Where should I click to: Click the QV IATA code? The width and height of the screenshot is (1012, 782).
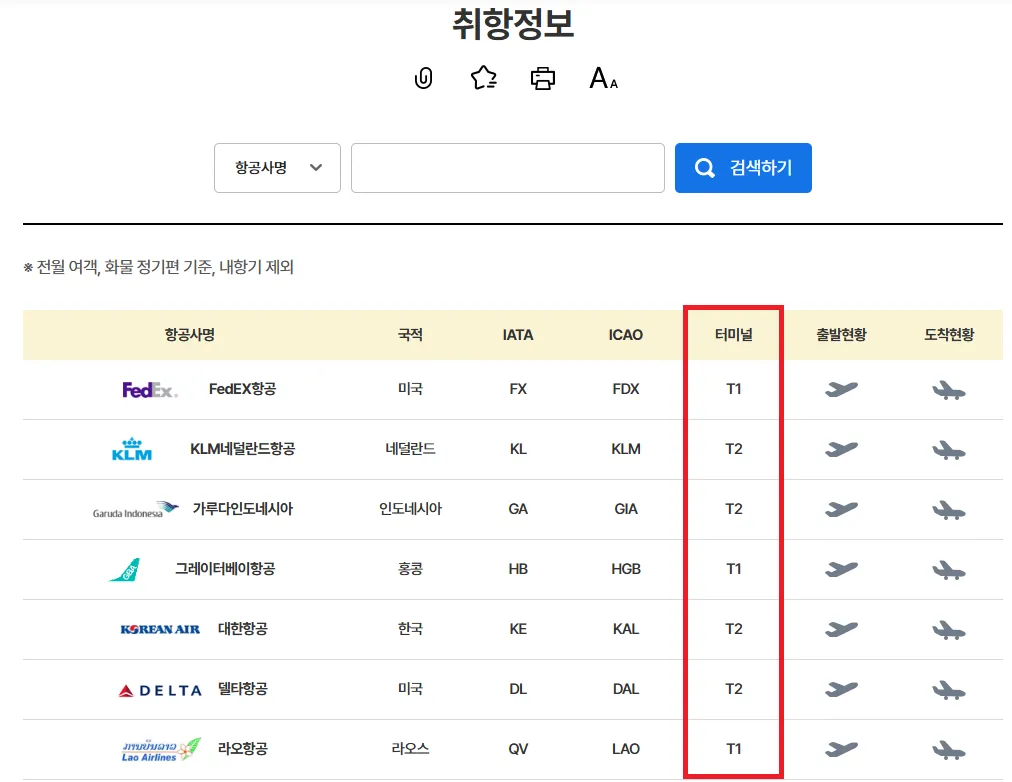click(518, 749)
